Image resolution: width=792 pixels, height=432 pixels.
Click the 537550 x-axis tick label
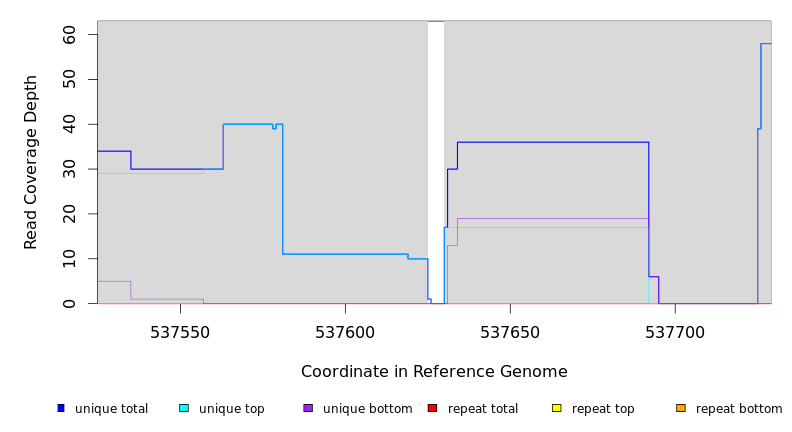180,332
